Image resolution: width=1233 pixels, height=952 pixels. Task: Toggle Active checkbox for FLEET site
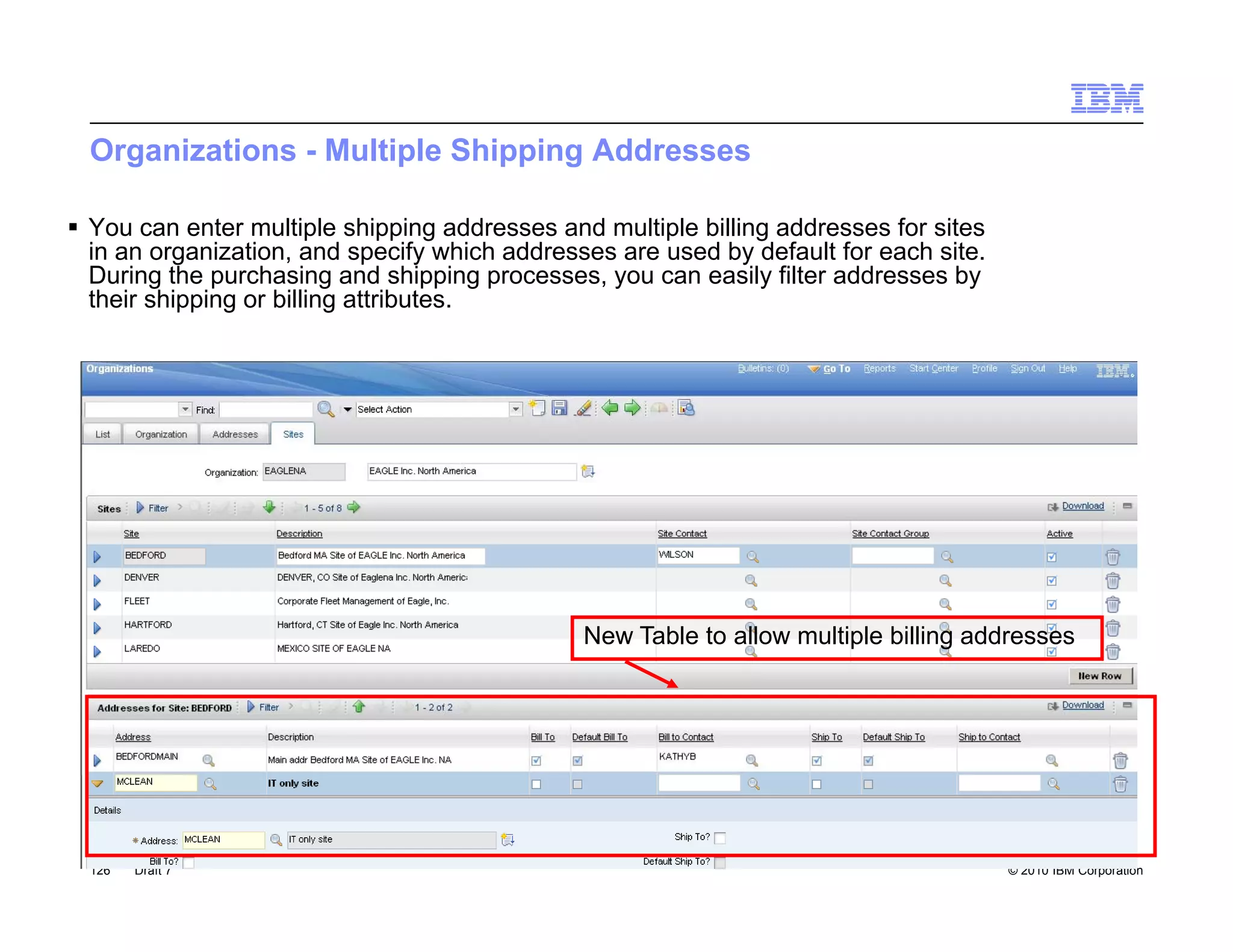pyautogui.click(x=1051, y=604)
